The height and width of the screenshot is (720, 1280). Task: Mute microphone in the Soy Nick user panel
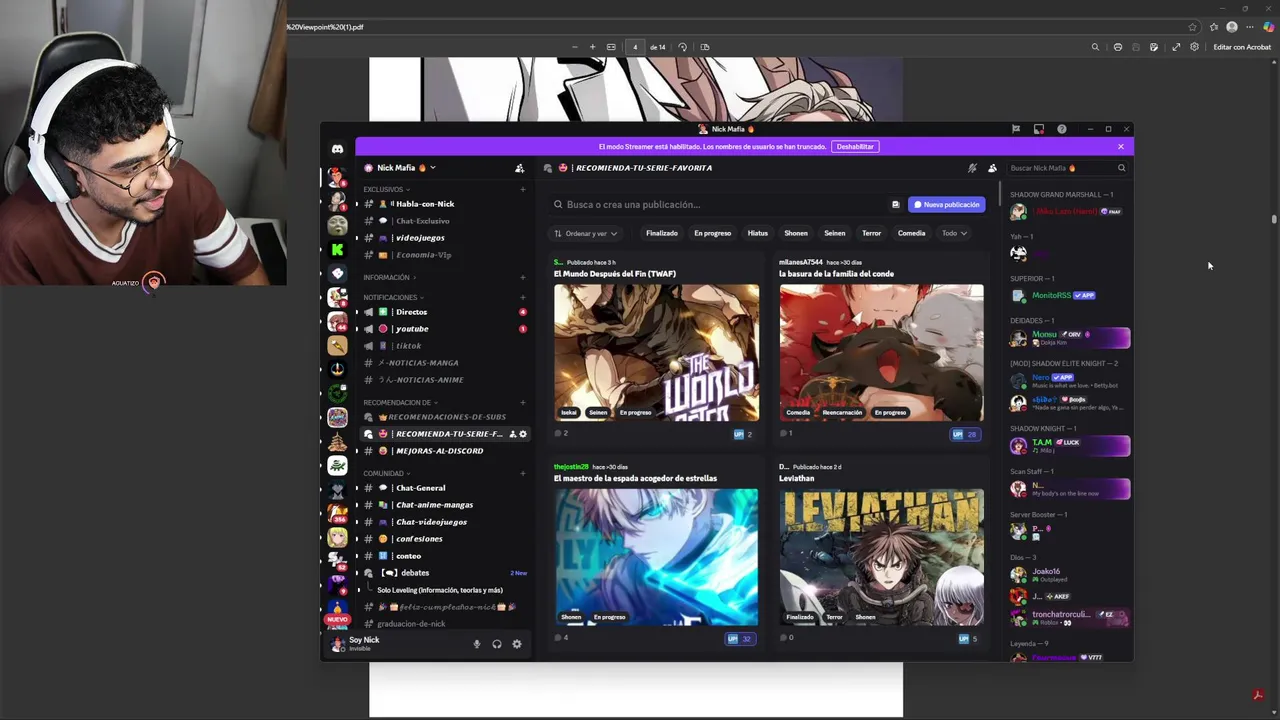point(476,644)
